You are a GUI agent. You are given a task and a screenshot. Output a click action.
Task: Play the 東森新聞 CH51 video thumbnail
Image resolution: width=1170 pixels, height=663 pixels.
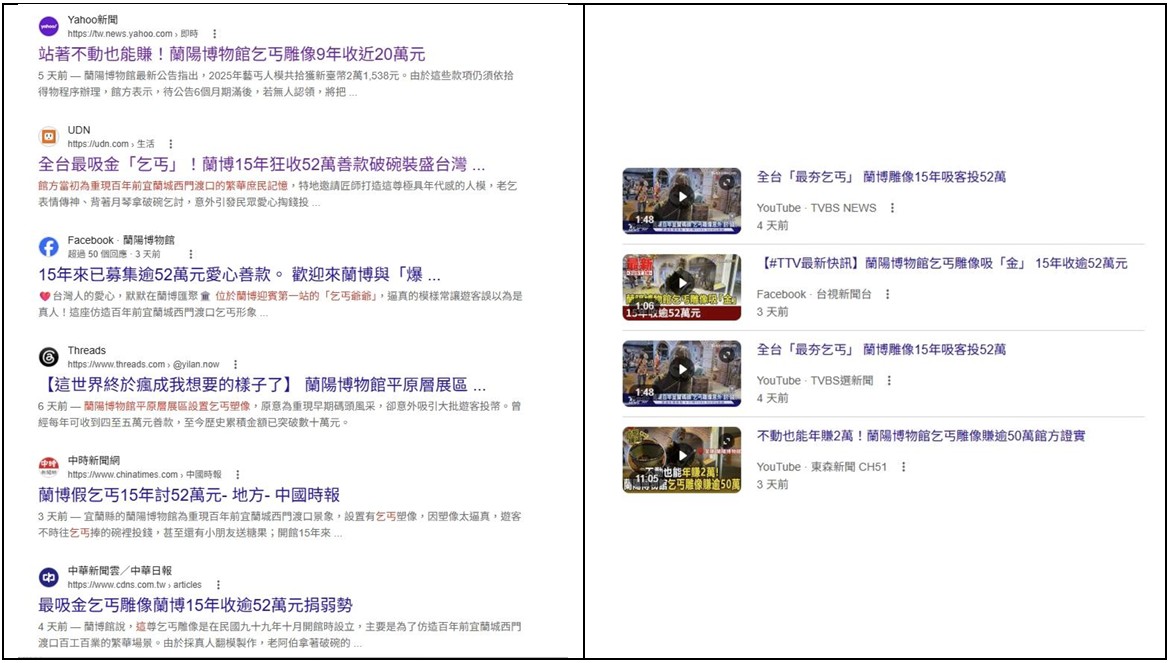(682, 460)
